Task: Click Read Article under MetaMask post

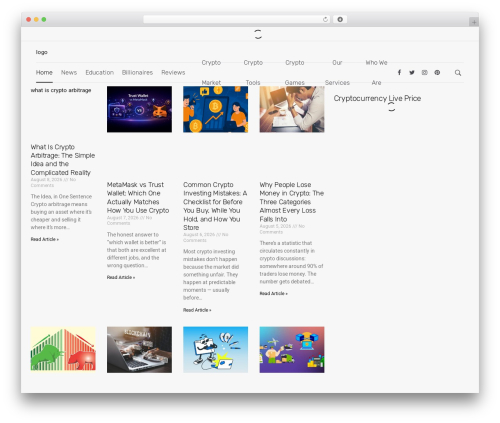Action: 121,277
